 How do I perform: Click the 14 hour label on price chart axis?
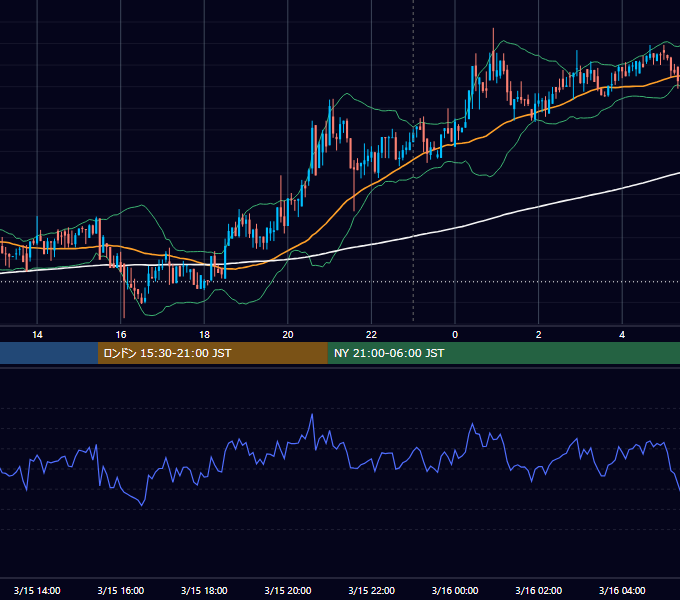(x=37, y=335)
